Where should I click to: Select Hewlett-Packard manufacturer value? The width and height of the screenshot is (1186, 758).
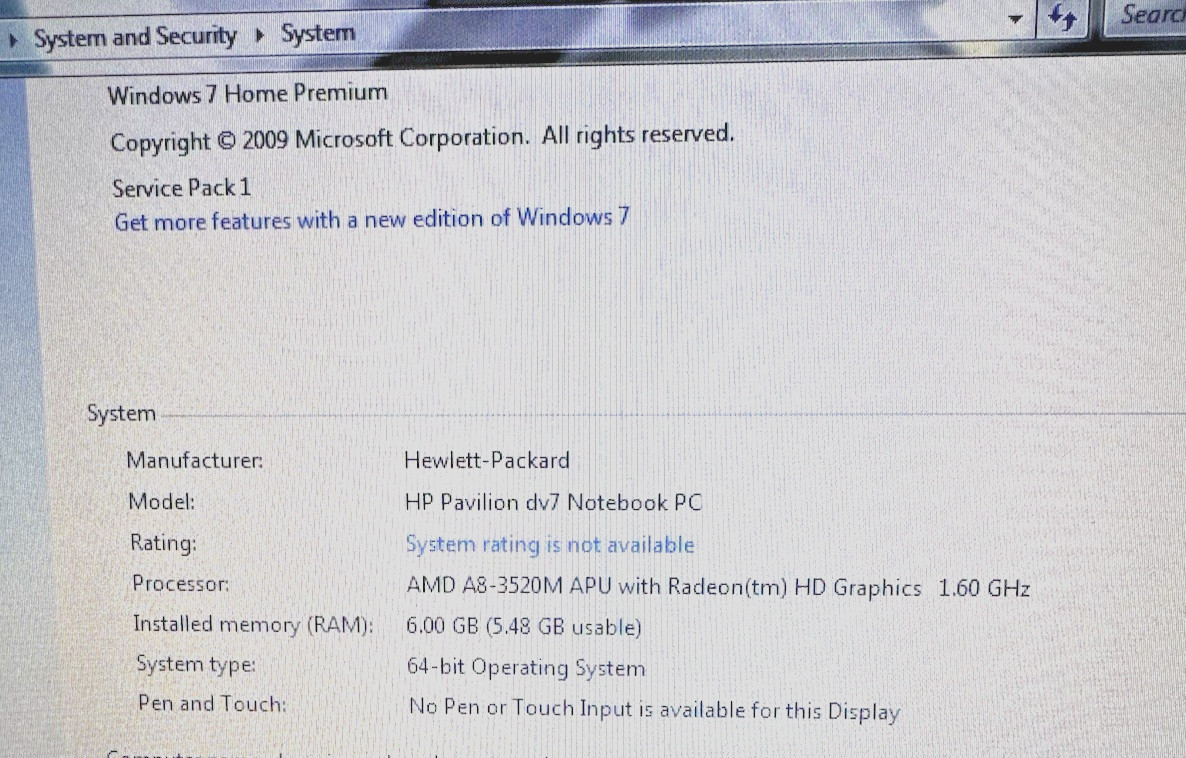486,460
